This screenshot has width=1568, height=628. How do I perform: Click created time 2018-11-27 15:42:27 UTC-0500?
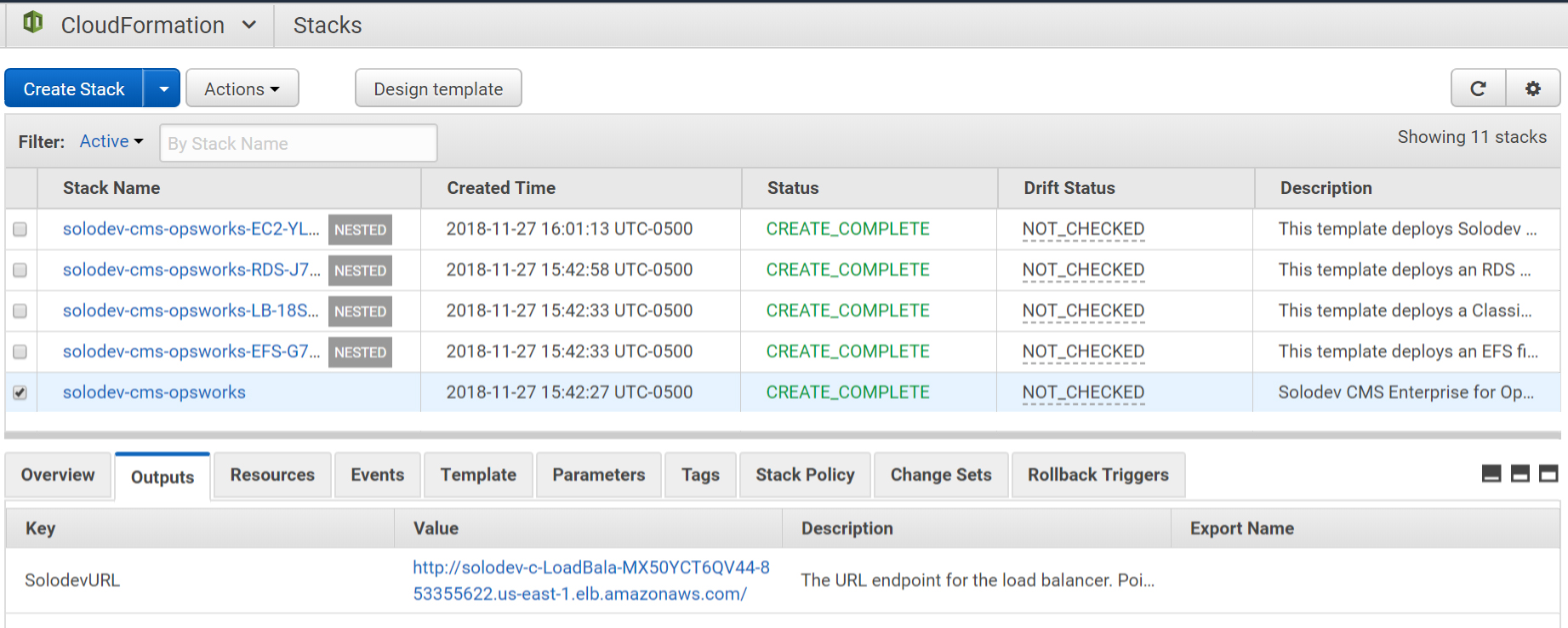[569, 392]
